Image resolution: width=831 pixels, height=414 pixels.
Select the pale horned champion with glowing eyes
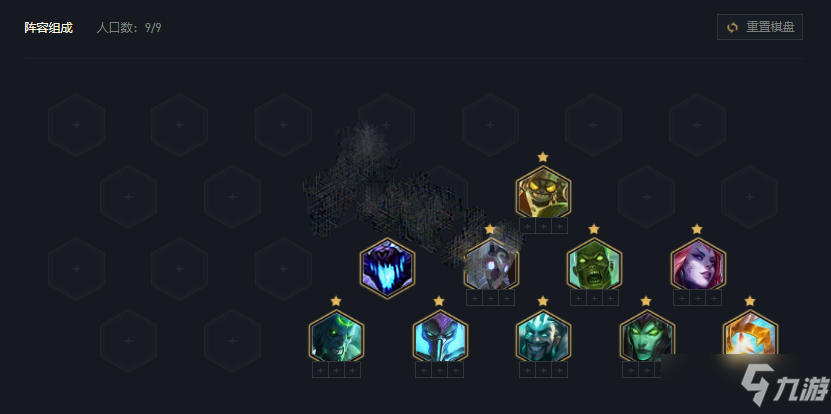pyautogui.click(x=491, y=264)
